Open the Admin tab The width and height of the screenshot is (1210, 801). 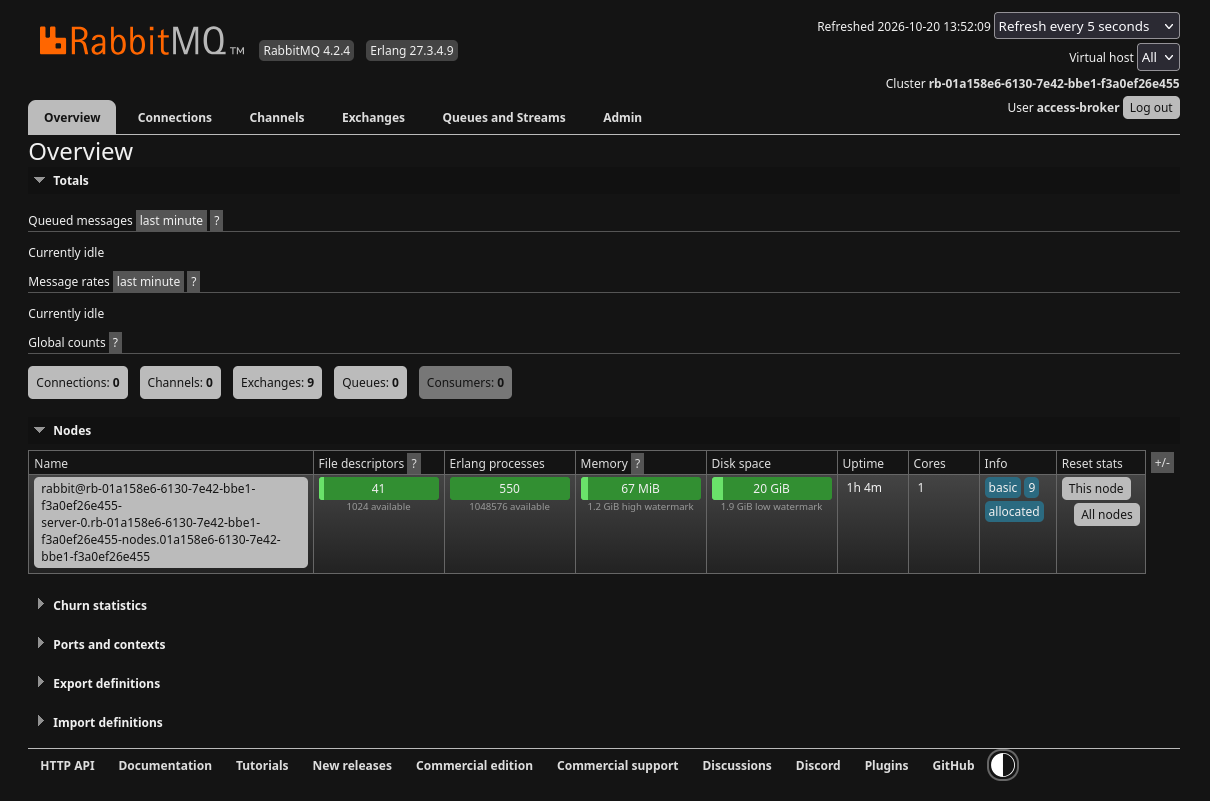622,117
